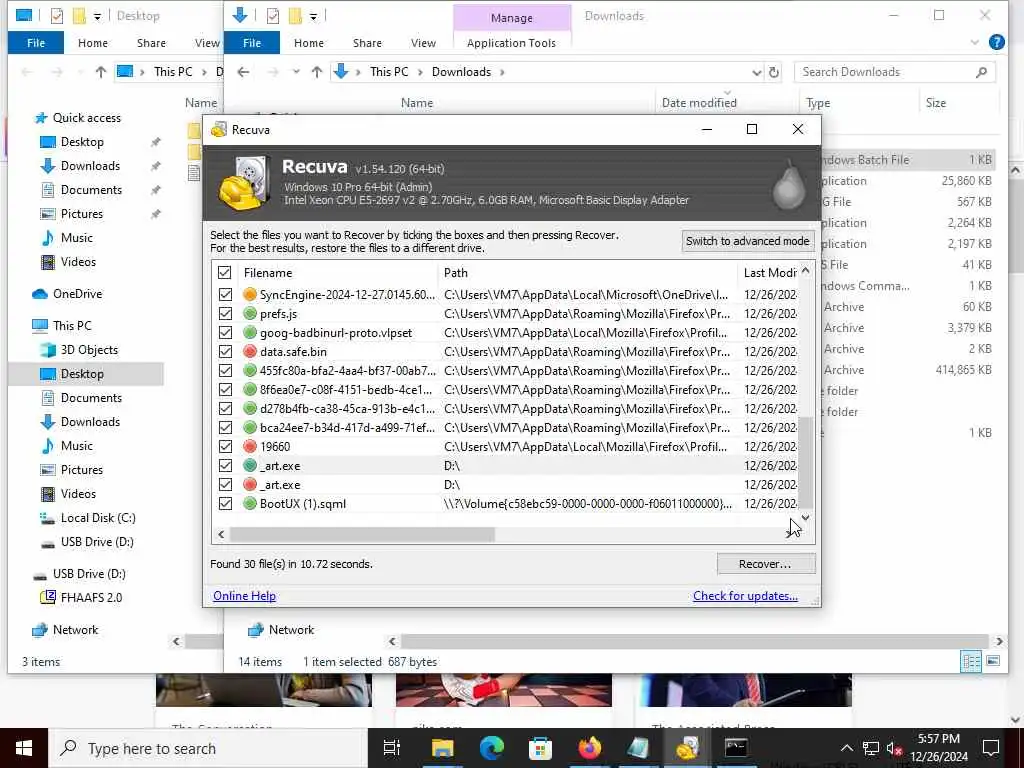
Task: Uncheck the BootUX (1).sqml checkbox
Action: click(225, 504)
